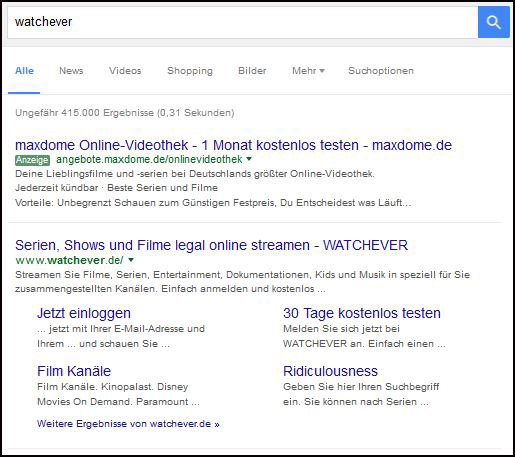Open the Videos tab
This screenshot has width=515, height=457.
pyautogui.click(x=125, y=71)
